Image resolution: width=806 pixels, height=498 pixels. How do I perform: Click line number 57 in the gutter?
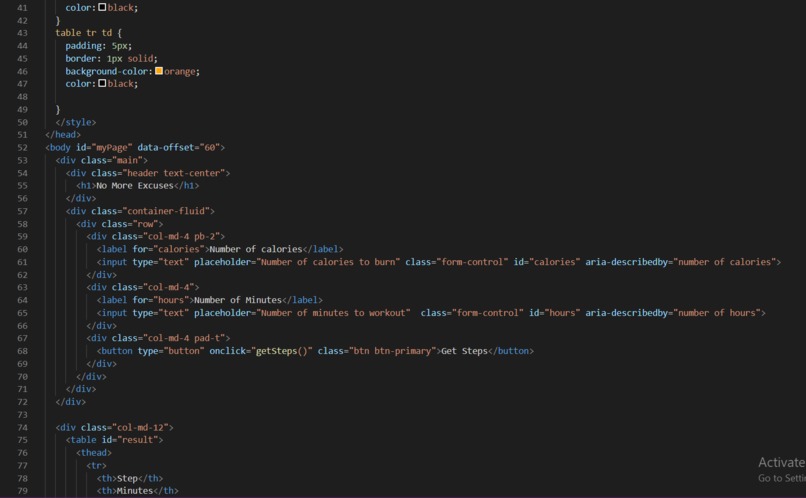coord(22,211)
